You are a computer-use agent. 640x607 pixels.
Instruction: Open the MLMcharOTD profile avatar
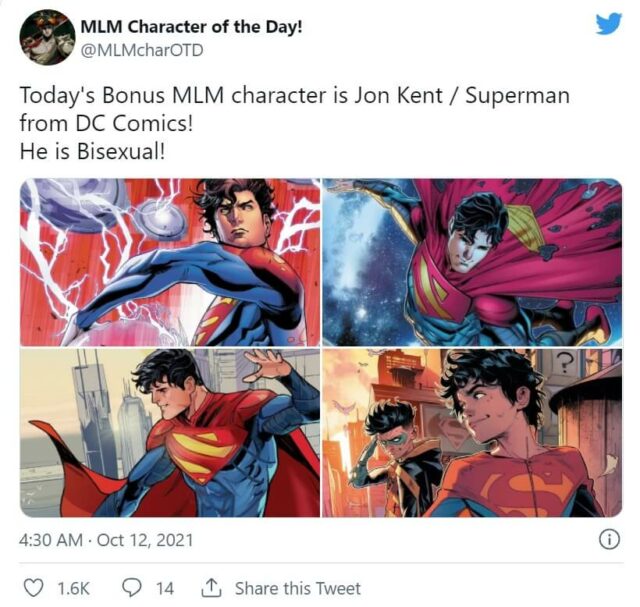coord(47,37)
